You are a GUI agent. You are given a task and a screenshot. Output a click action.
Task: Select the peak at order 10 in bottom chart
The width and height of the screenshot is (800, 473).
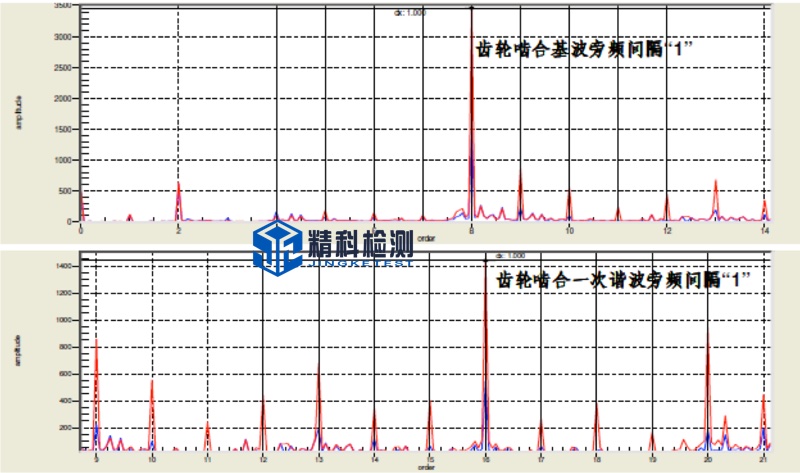pos(152,382)
